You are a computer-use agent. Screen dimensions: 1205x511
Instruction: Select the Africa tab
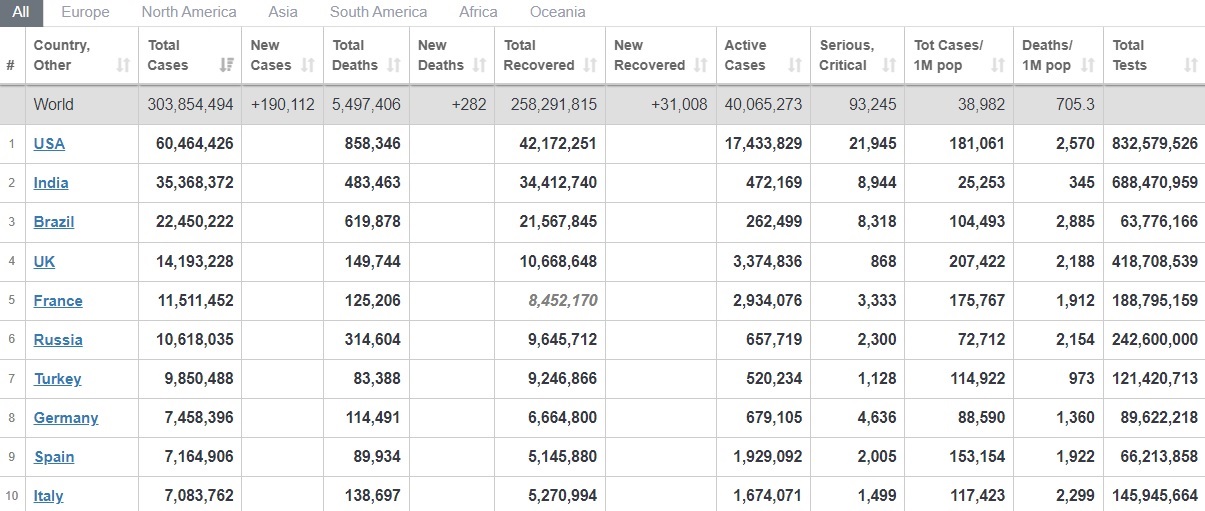click(x=478, y=12)
